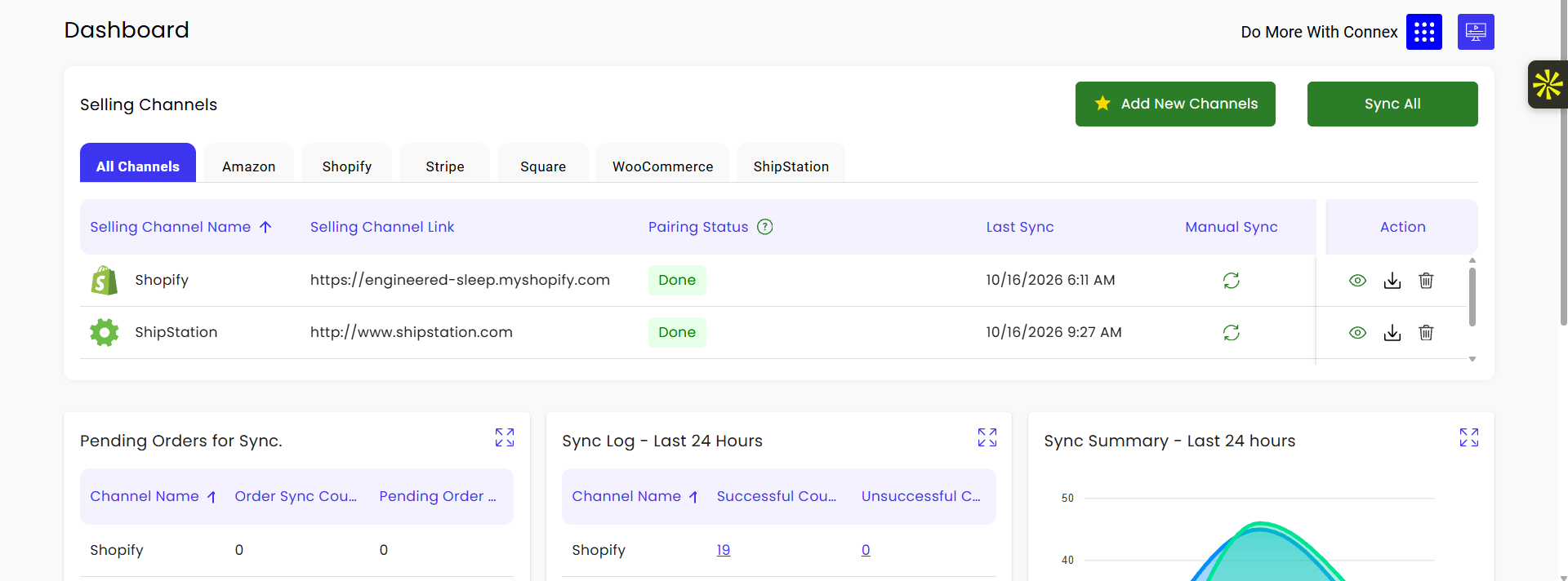1568x581 pixels.
Task: Click the Shopify bag logo
Action: point(105,280)
